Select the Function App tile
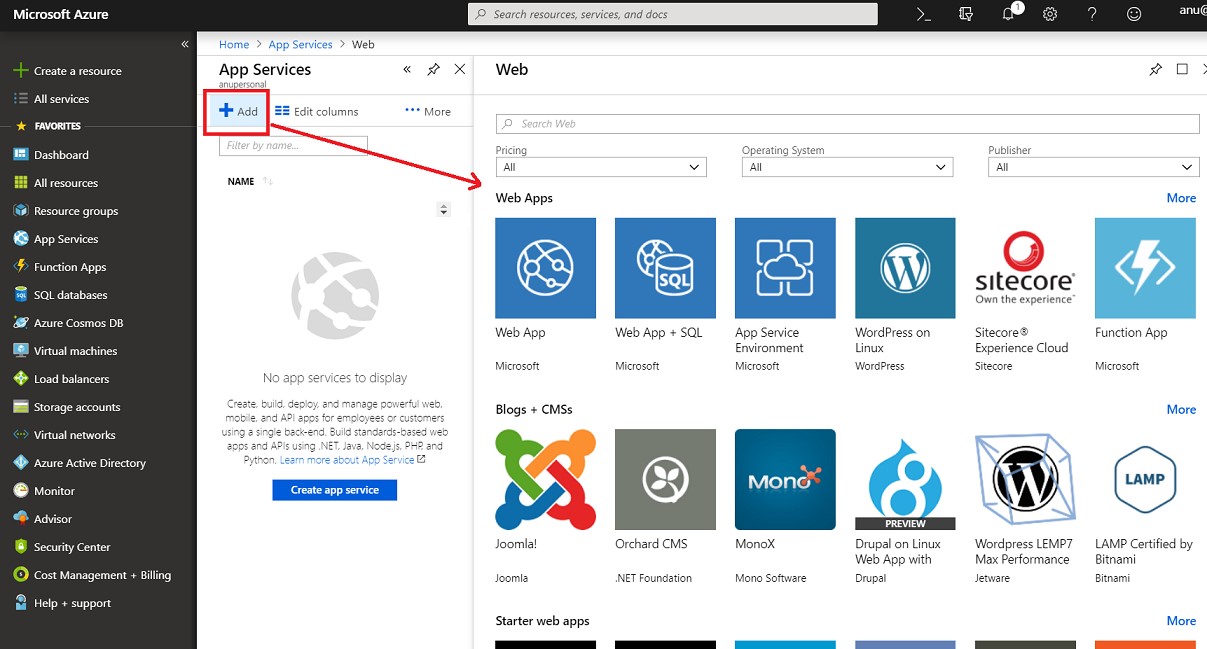This screenshot has width=1207, height=649. [x=1145, y=268]
